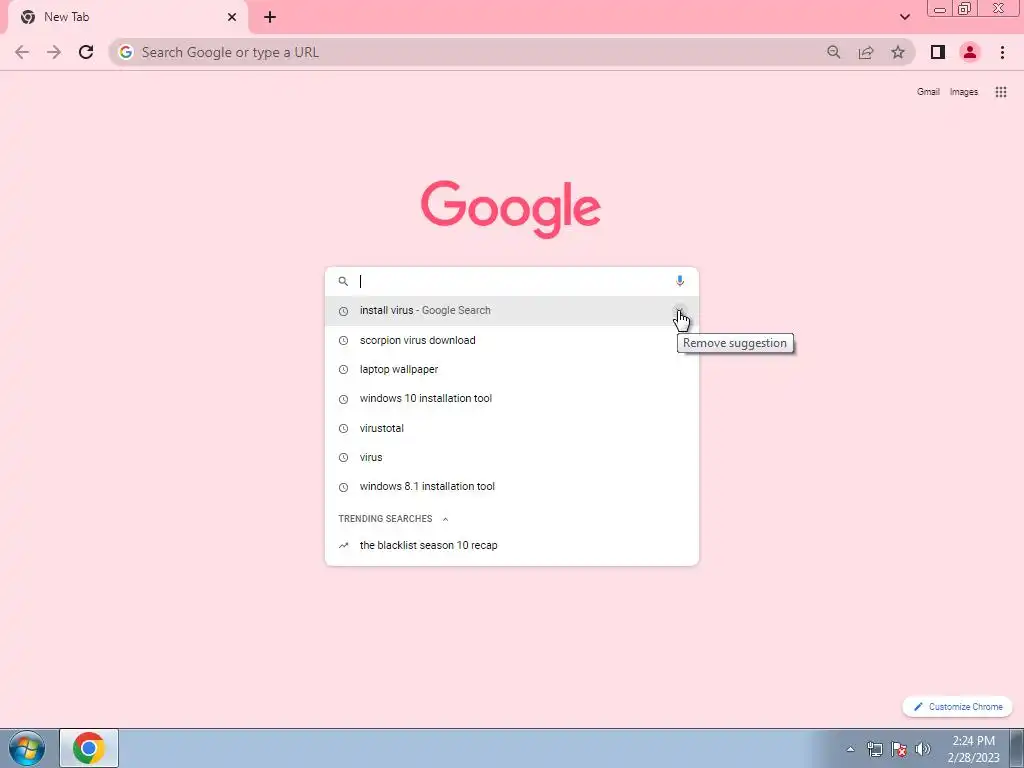
Task: Open Chrome's three-dot menu
Action: pyautogui.click(x=1002, y=52)
